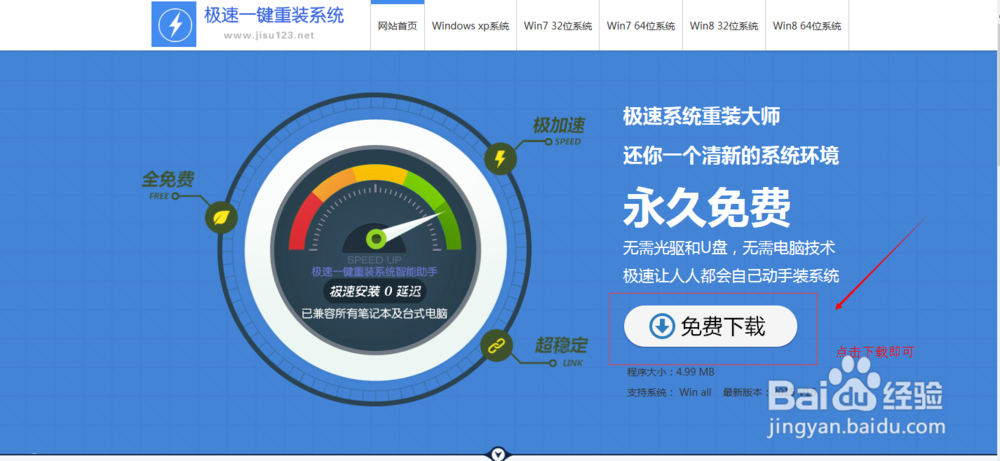Image resolution: width=1000 pixels, height=461 pixels.
Task: Click the 超稳定 LINK label
Action: pyautogui.click(x=561, y=351)
